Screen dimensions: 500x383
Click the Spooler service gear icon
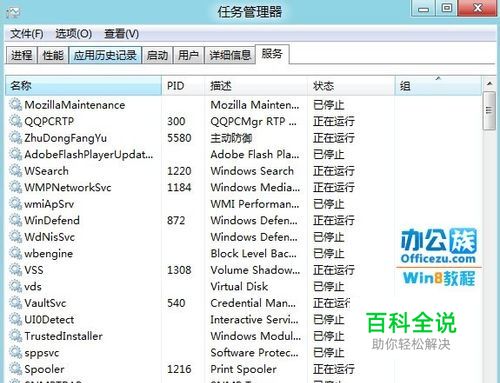click(x=15, y=369)
